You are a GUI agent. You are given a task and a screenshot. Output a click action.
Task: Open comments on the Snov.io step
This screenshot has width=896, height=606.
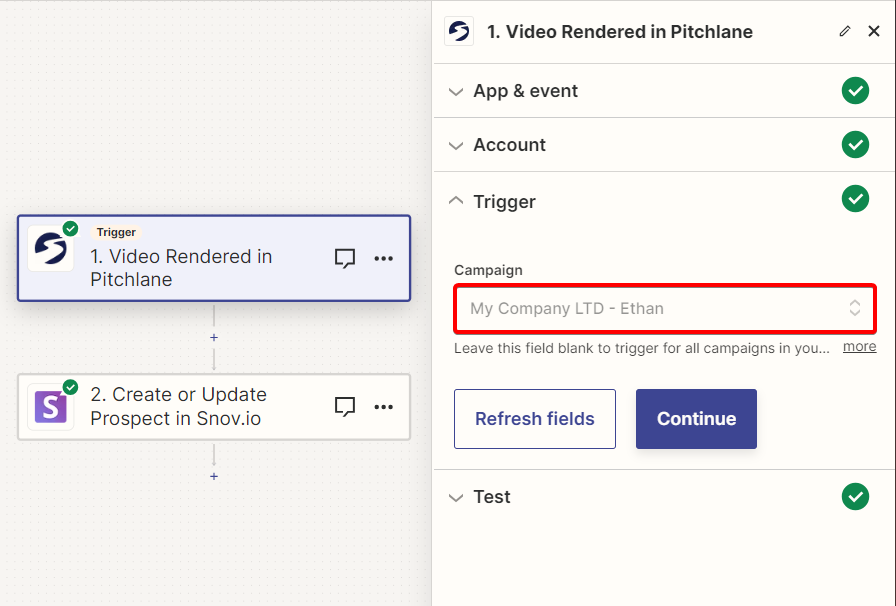(345, 407)
